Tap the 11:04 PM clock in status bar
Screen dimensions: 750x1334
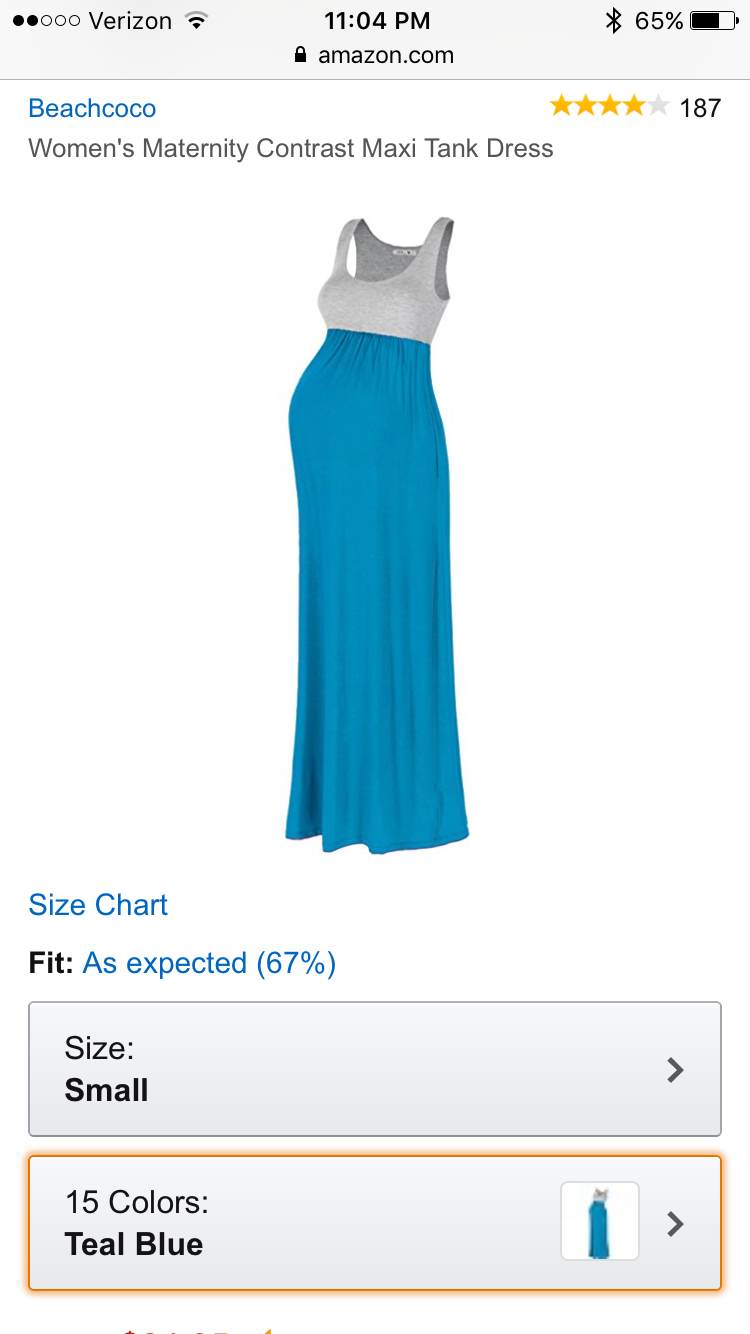[x=377, y=20]
